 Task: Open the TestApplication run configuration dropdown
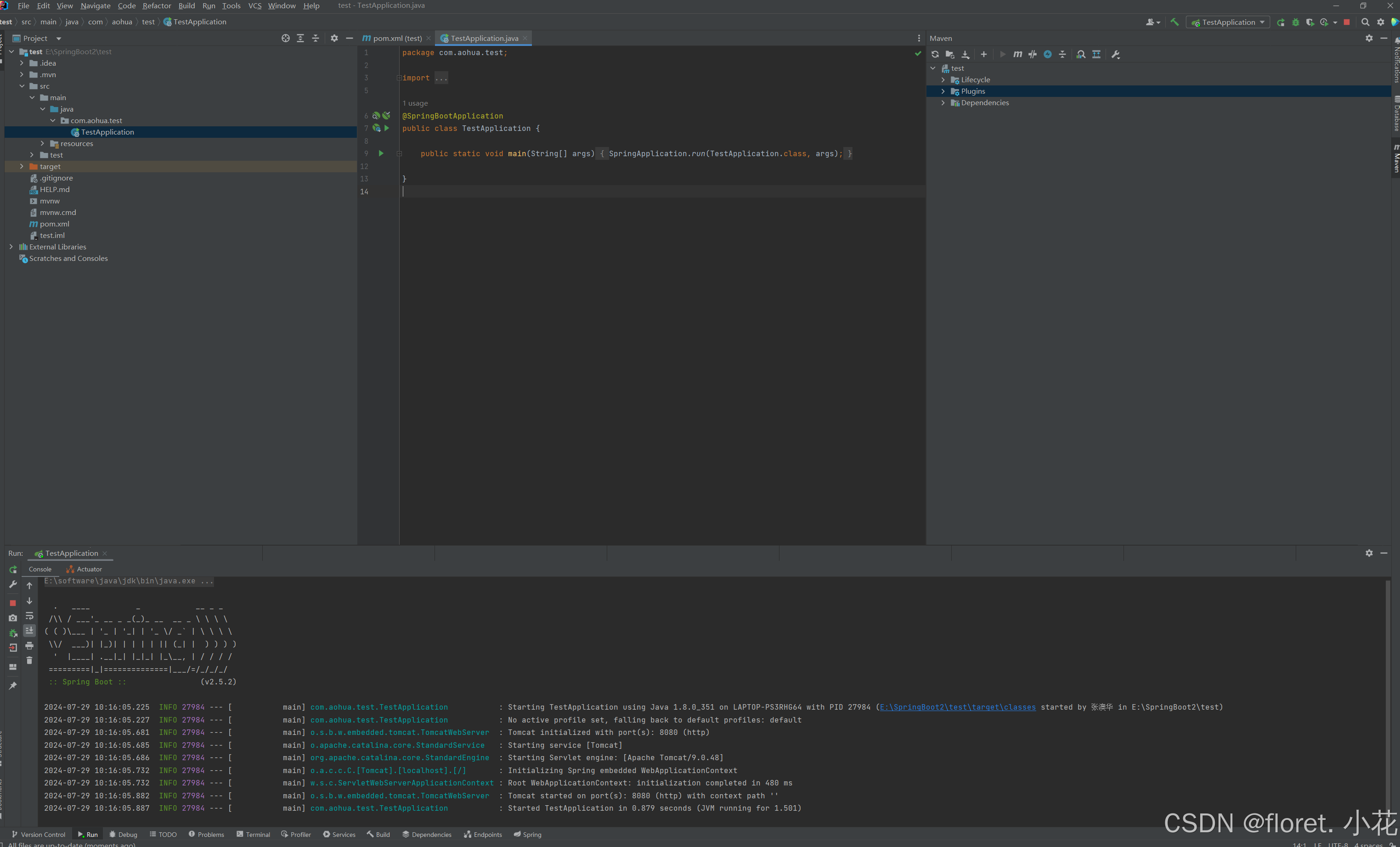click(1228, 22)
